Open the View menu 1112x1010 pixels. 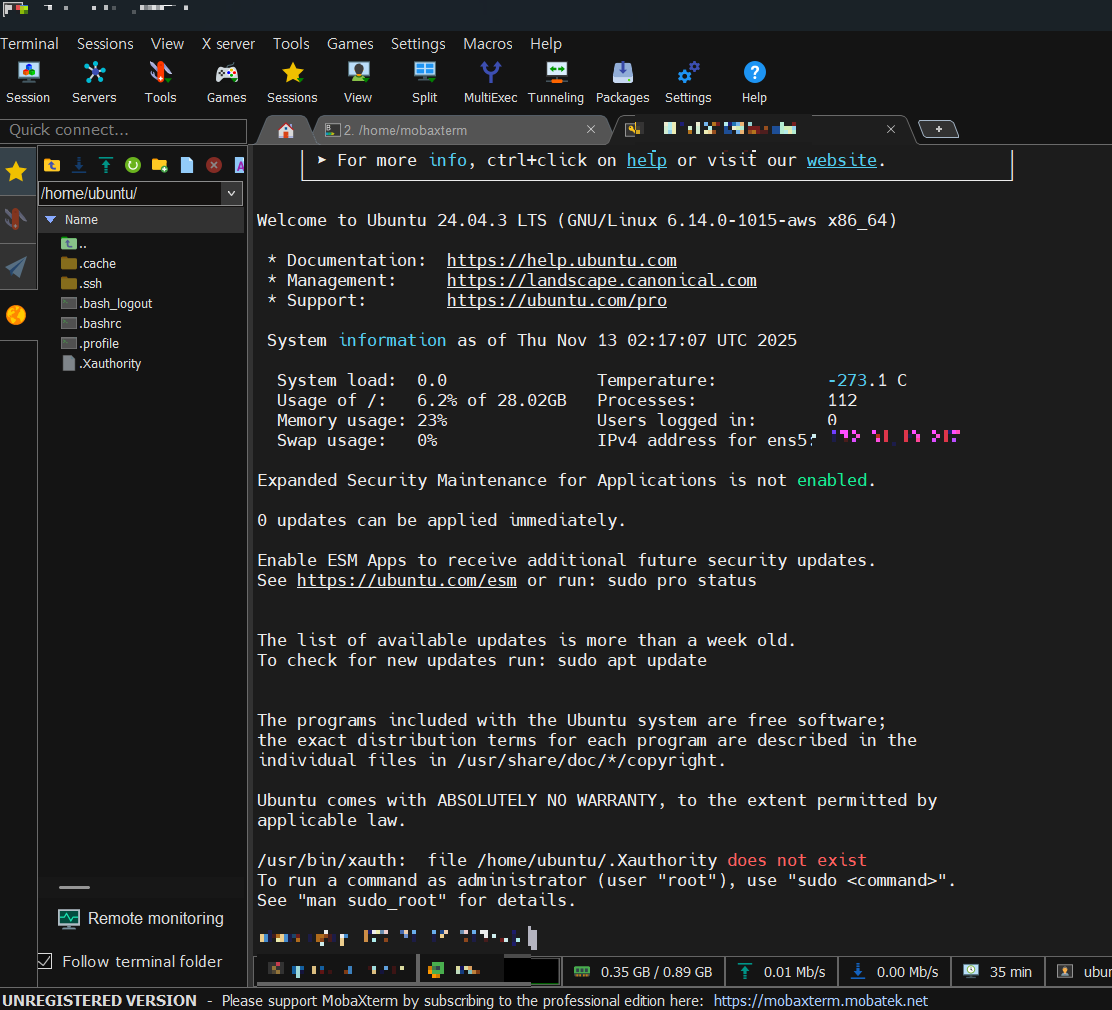(167, 44)
